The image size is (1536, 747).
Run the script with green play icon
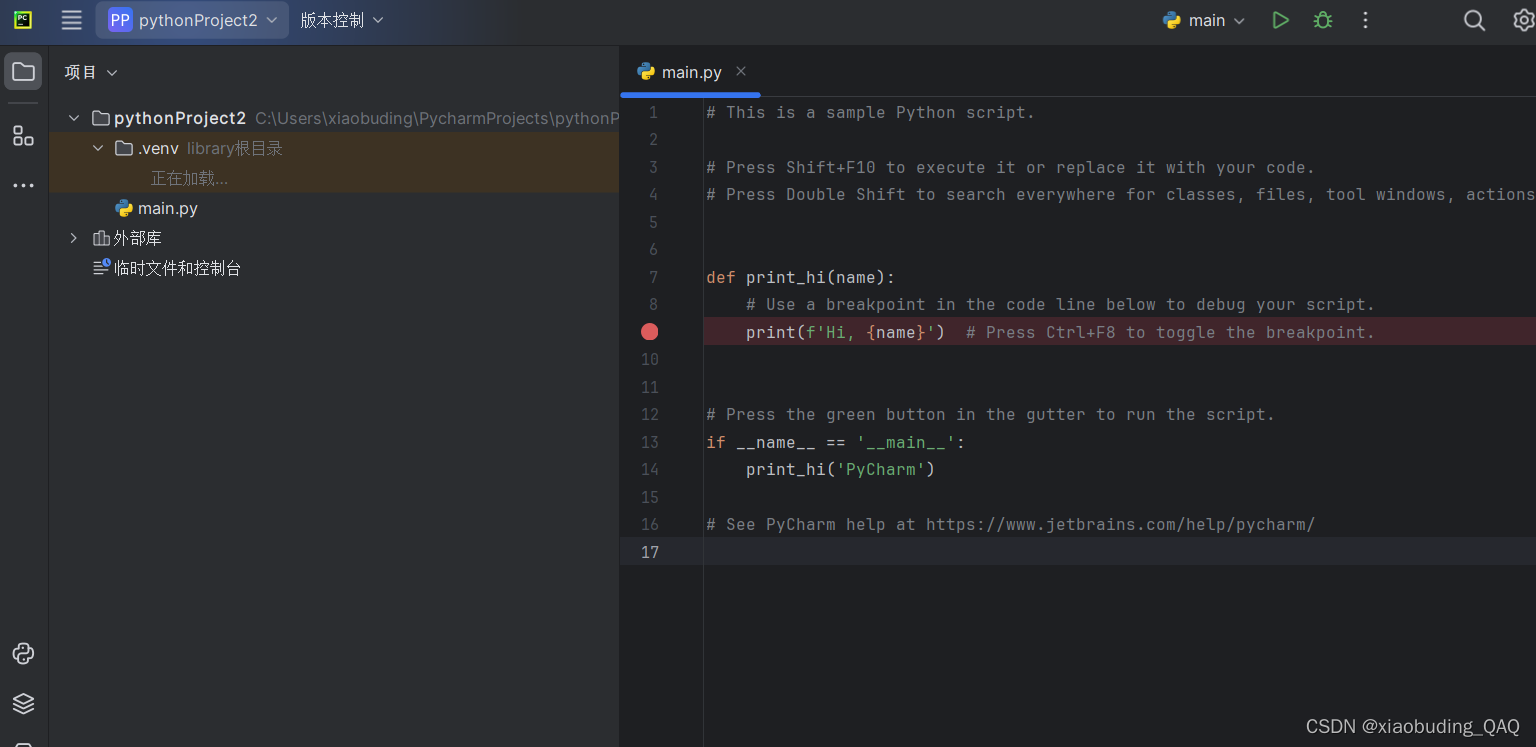pos(1280,20)
